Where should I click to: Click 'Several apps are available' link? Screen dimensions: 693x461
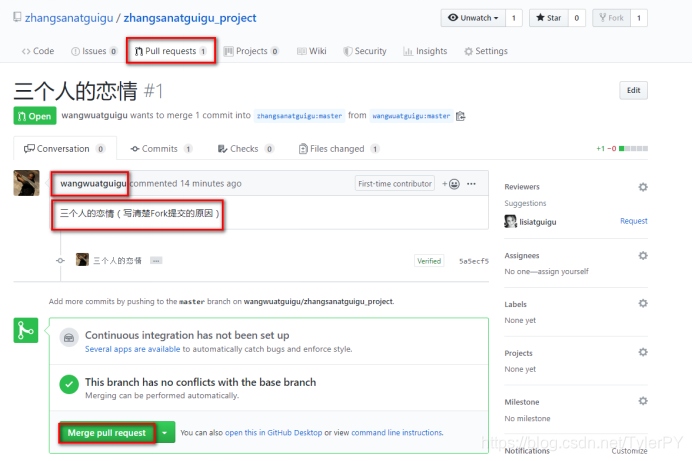click(133, 349)
